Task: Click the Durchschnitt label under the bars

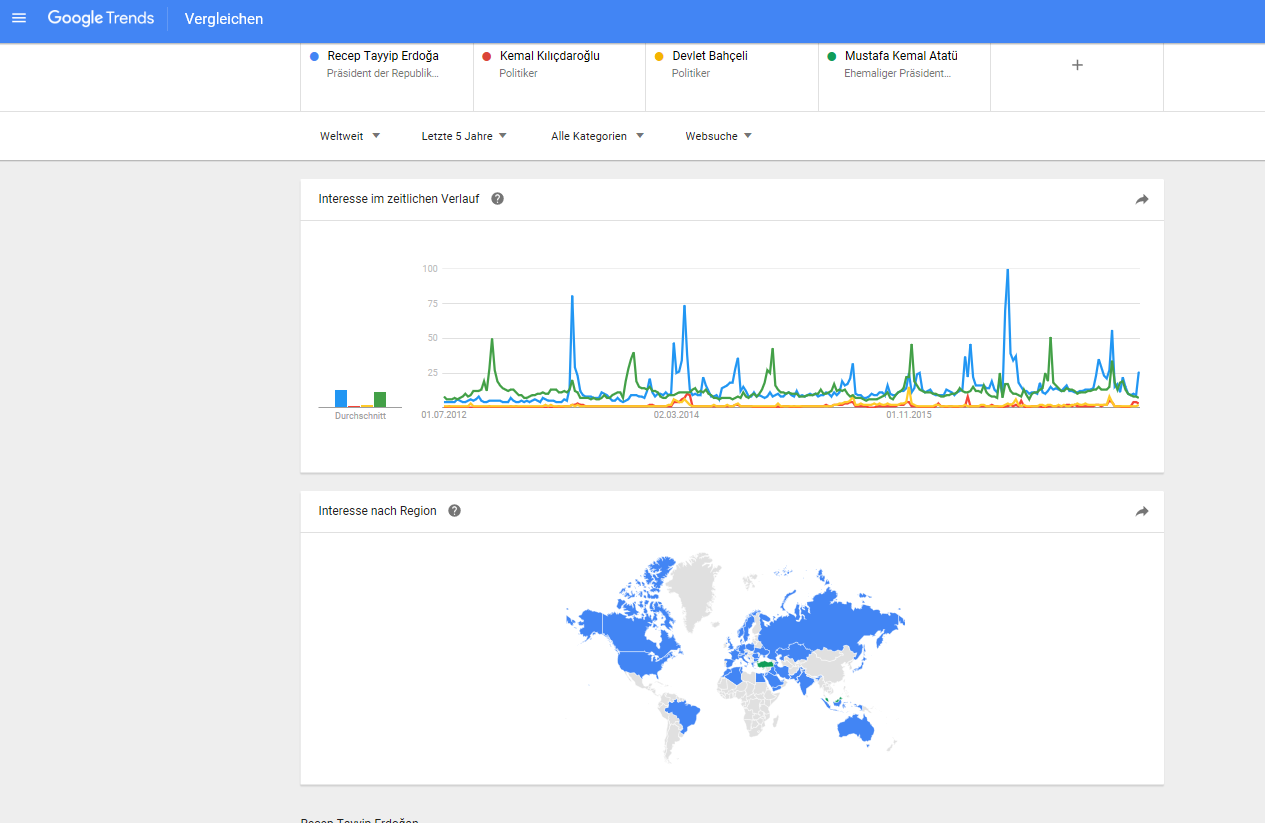Action: tap(360, 416)
